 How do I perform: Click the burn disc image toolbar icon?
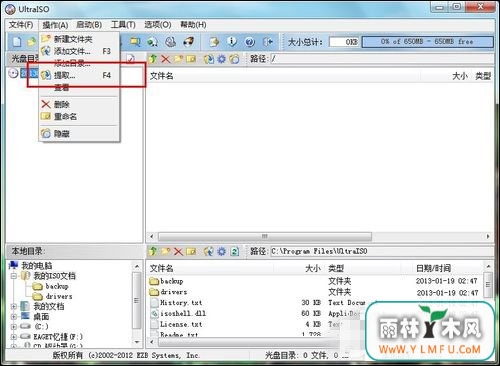pos(189,42)
